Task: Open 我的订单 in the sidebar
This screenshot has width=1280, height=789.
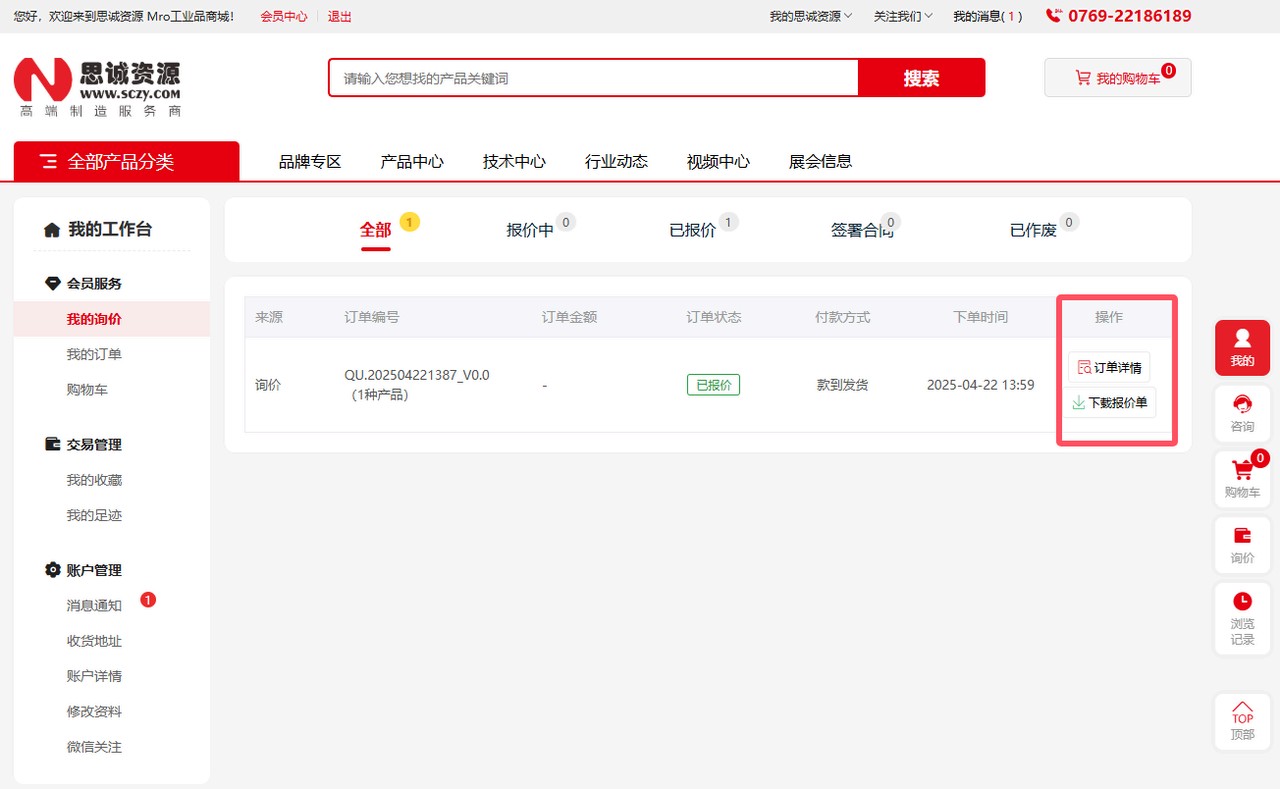Action: pos(94,355)
